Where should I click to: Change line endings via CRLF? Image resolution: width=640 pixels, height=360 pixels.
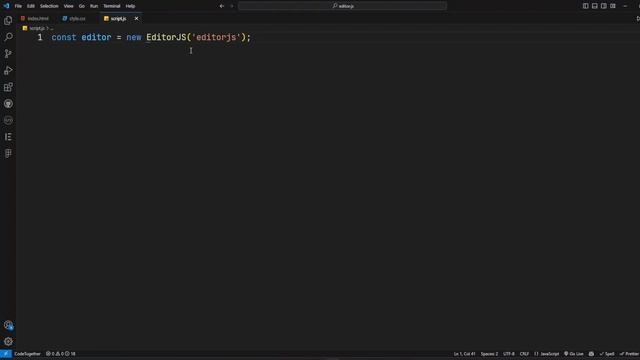[524, 354]
